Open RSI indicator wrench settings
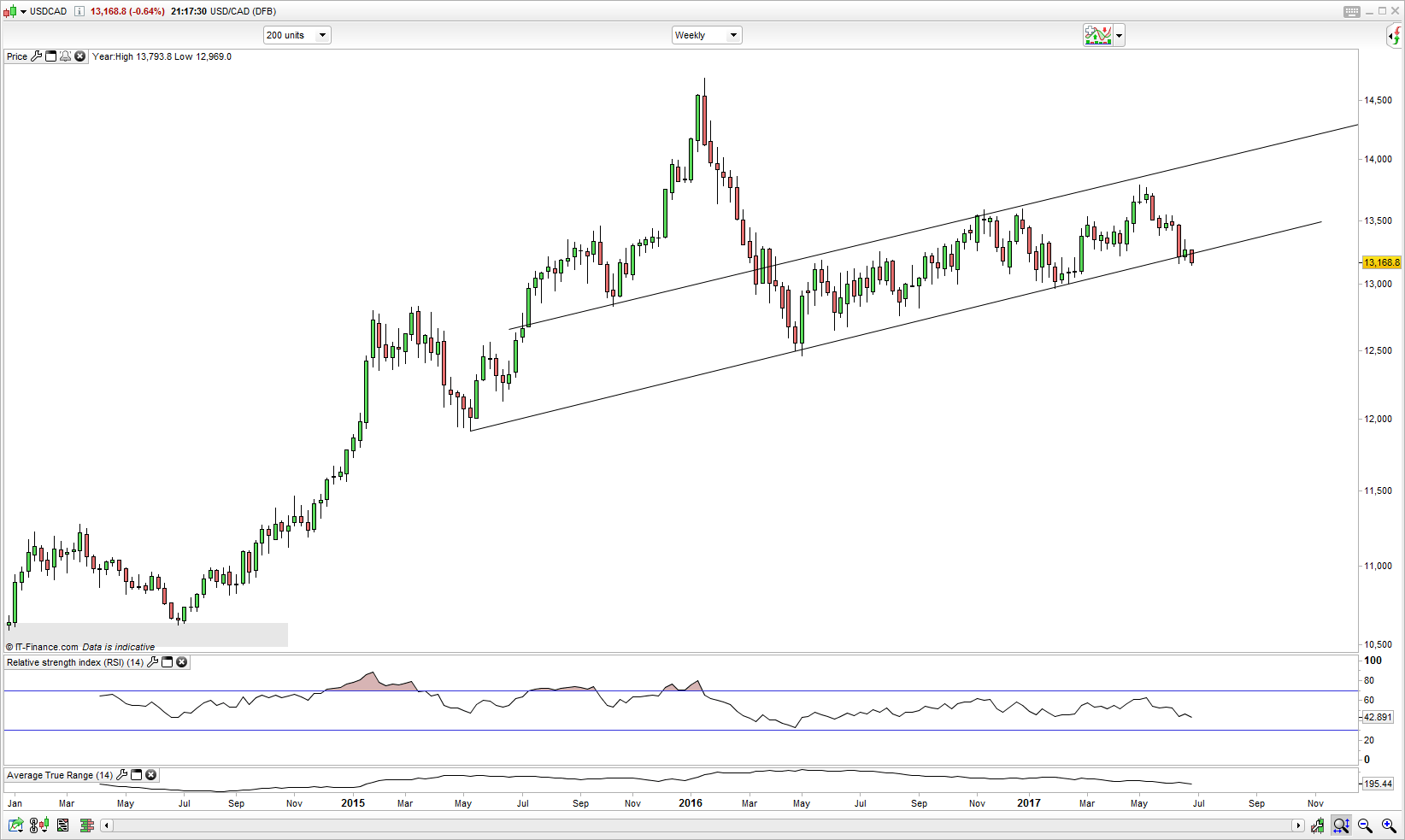The image size is (1405, 840). click(x=153, y=662)
